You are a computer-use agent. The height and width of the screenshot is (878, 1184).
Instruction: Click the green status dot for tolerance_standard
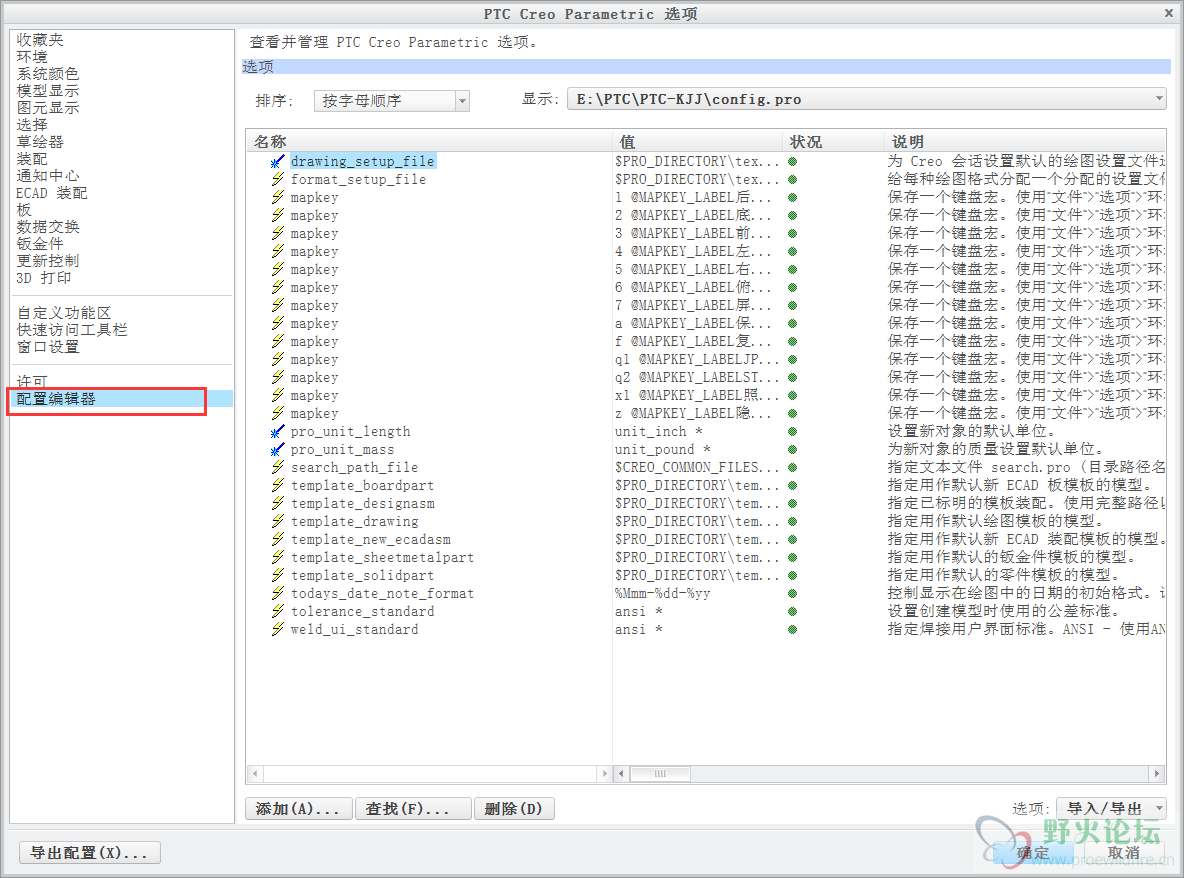point(793,612)
